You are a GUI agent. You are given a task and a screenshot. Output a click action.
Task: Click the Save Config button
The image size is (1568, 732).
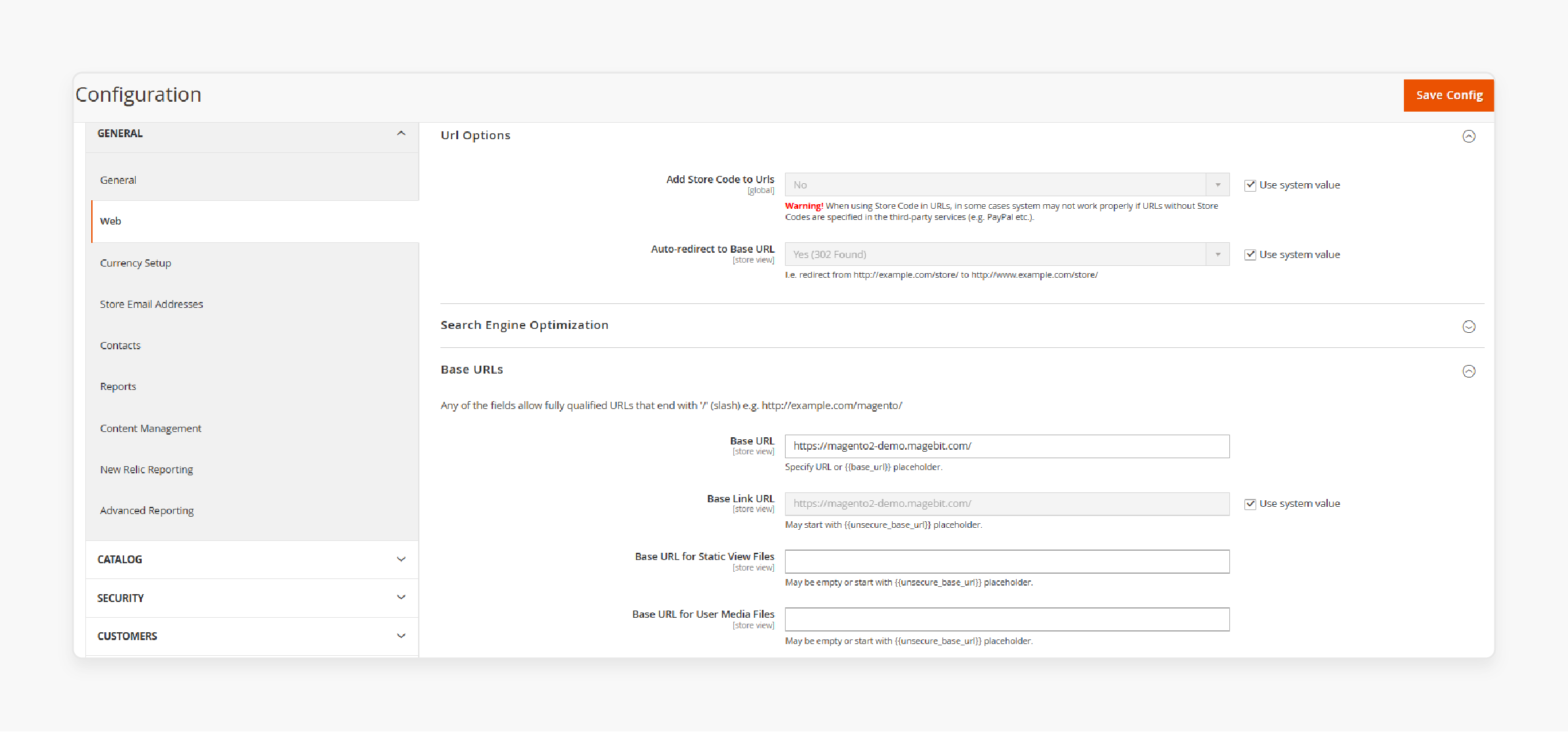pos(1449,95)
